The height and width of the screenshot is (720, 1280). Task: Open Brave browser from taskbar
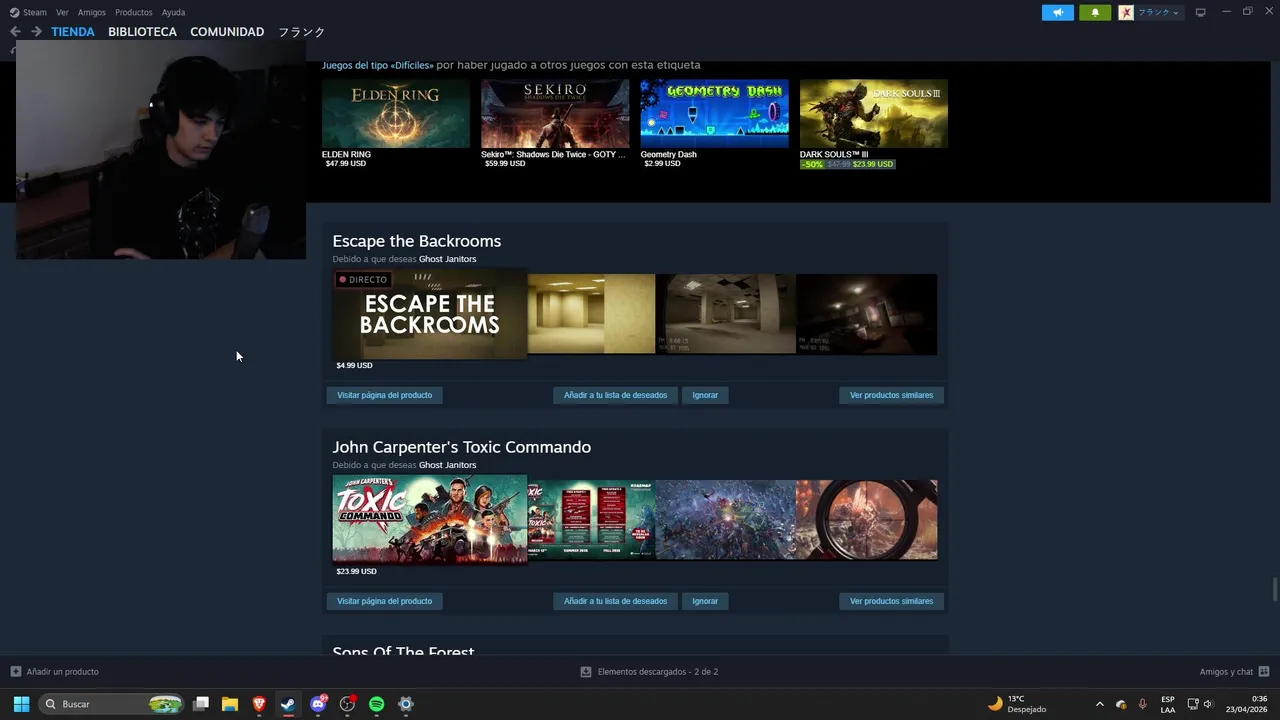(x=259, y=704)
